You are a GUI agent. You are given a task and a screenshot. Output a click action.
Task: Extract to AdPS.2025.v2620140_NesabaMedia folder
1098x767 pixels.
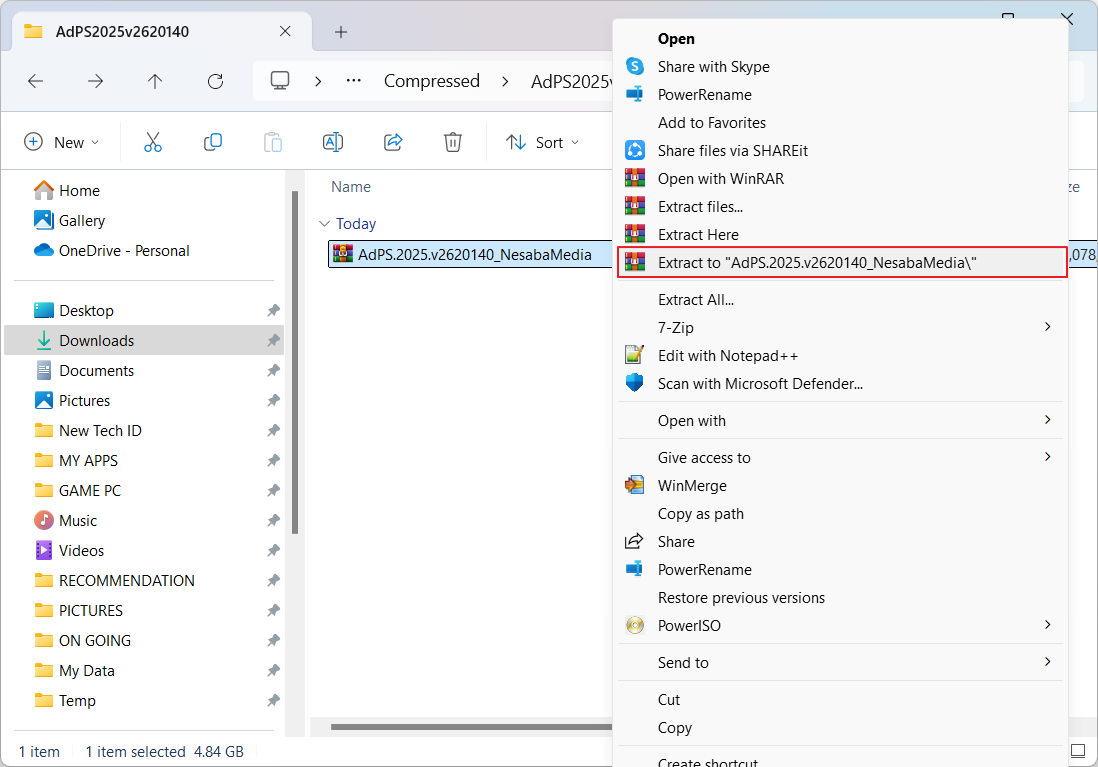[842, 263]
